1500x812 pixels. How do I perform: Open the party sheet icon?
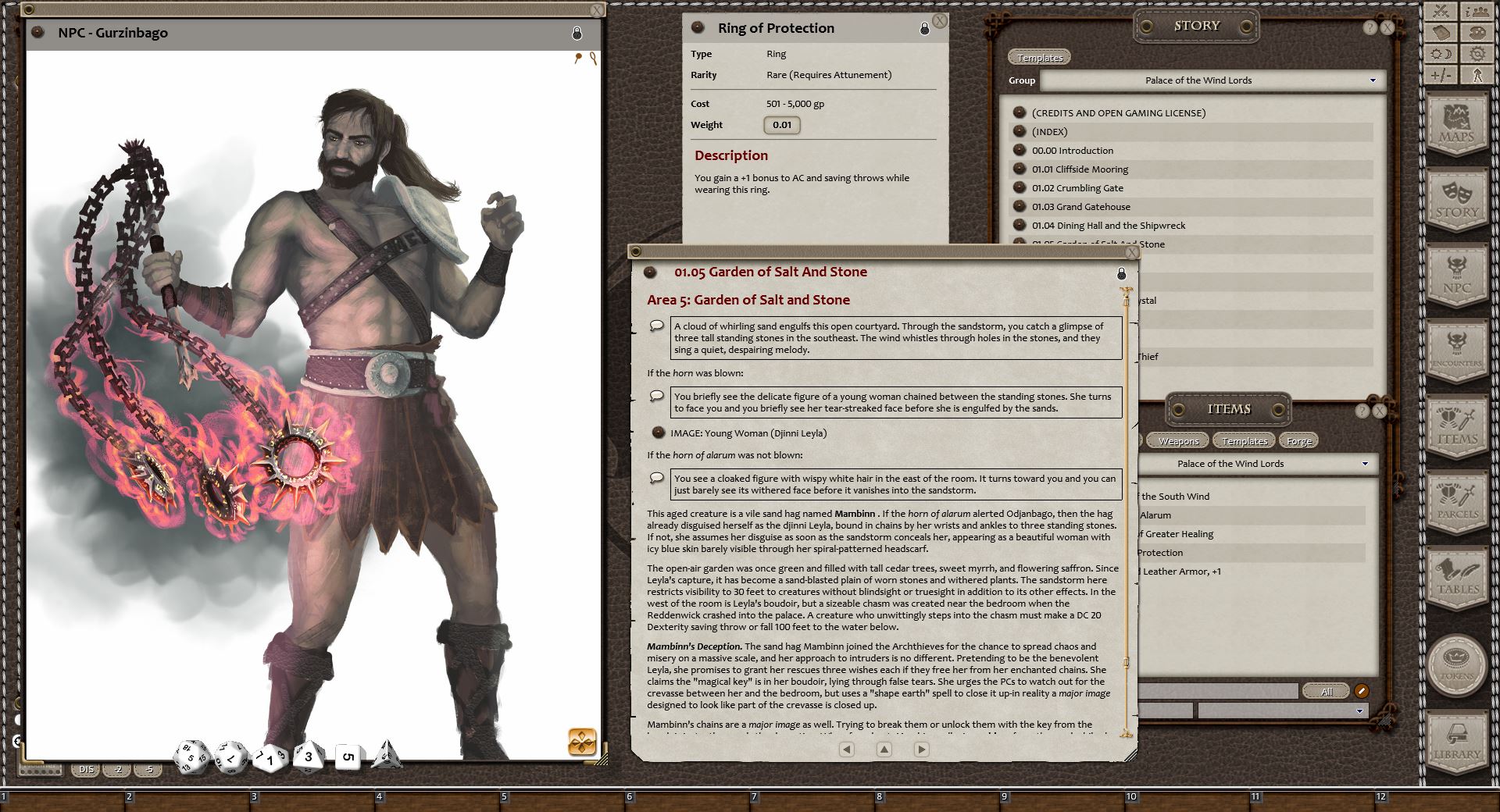pos(1477,12)
